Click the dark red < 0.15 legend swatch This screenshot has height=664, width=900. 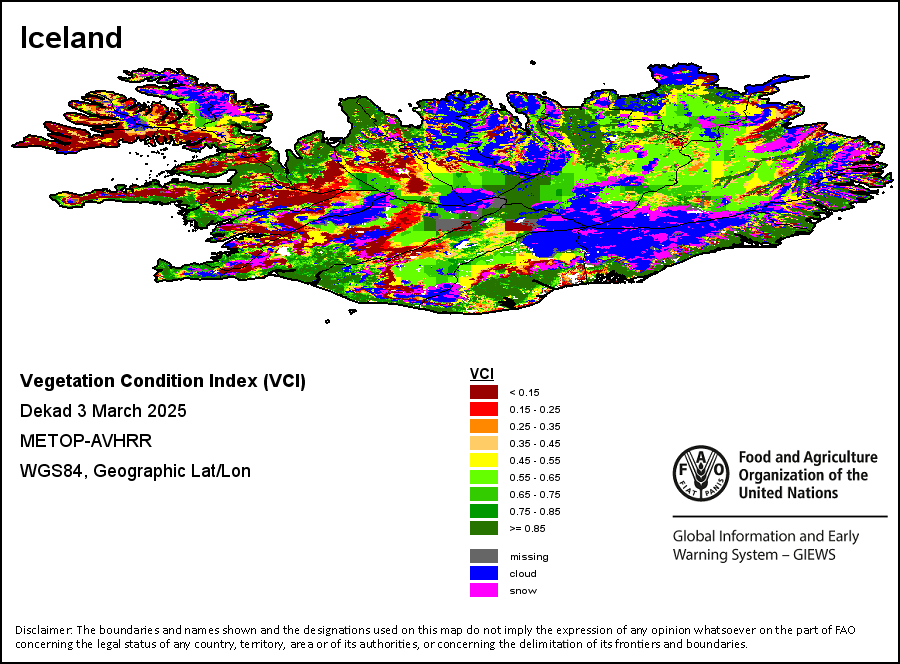point(484,392)
